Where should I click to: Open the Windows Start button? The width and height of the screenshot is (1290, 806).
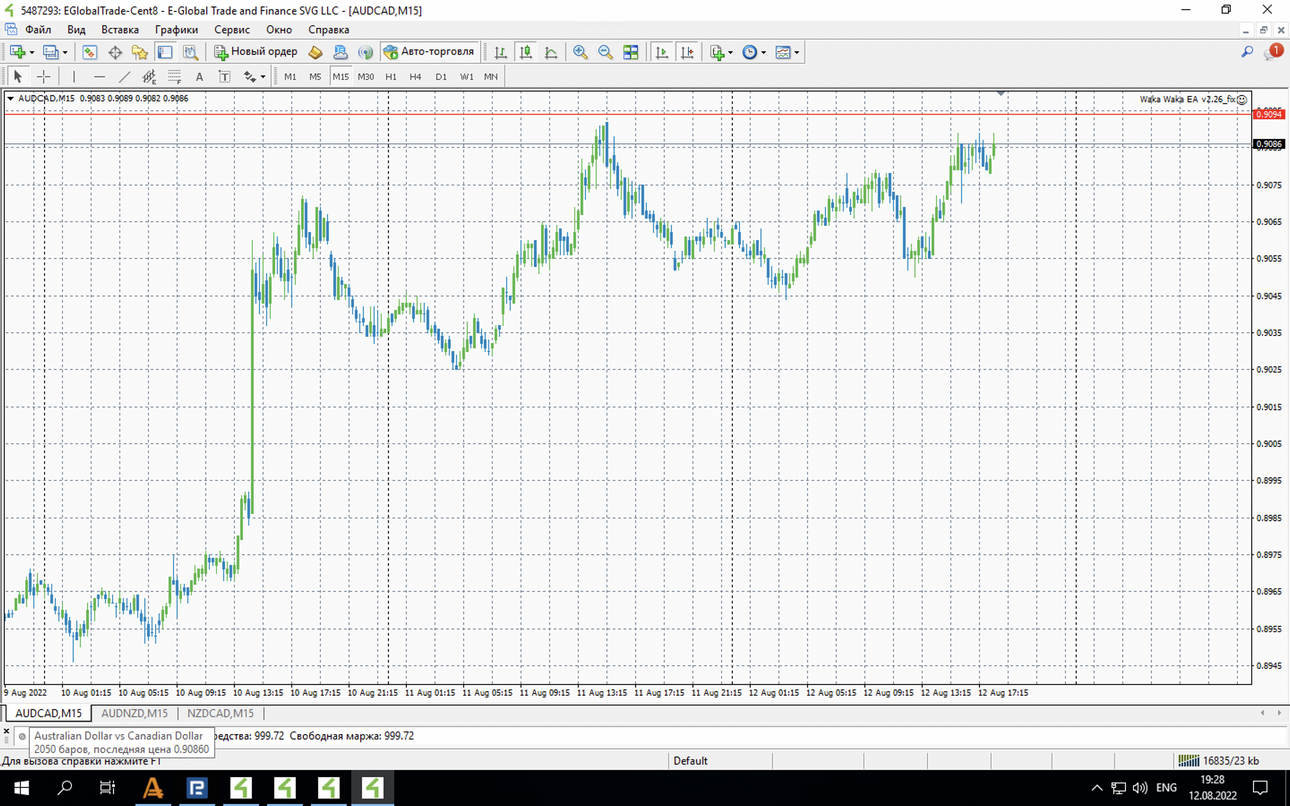pos(21,788)
